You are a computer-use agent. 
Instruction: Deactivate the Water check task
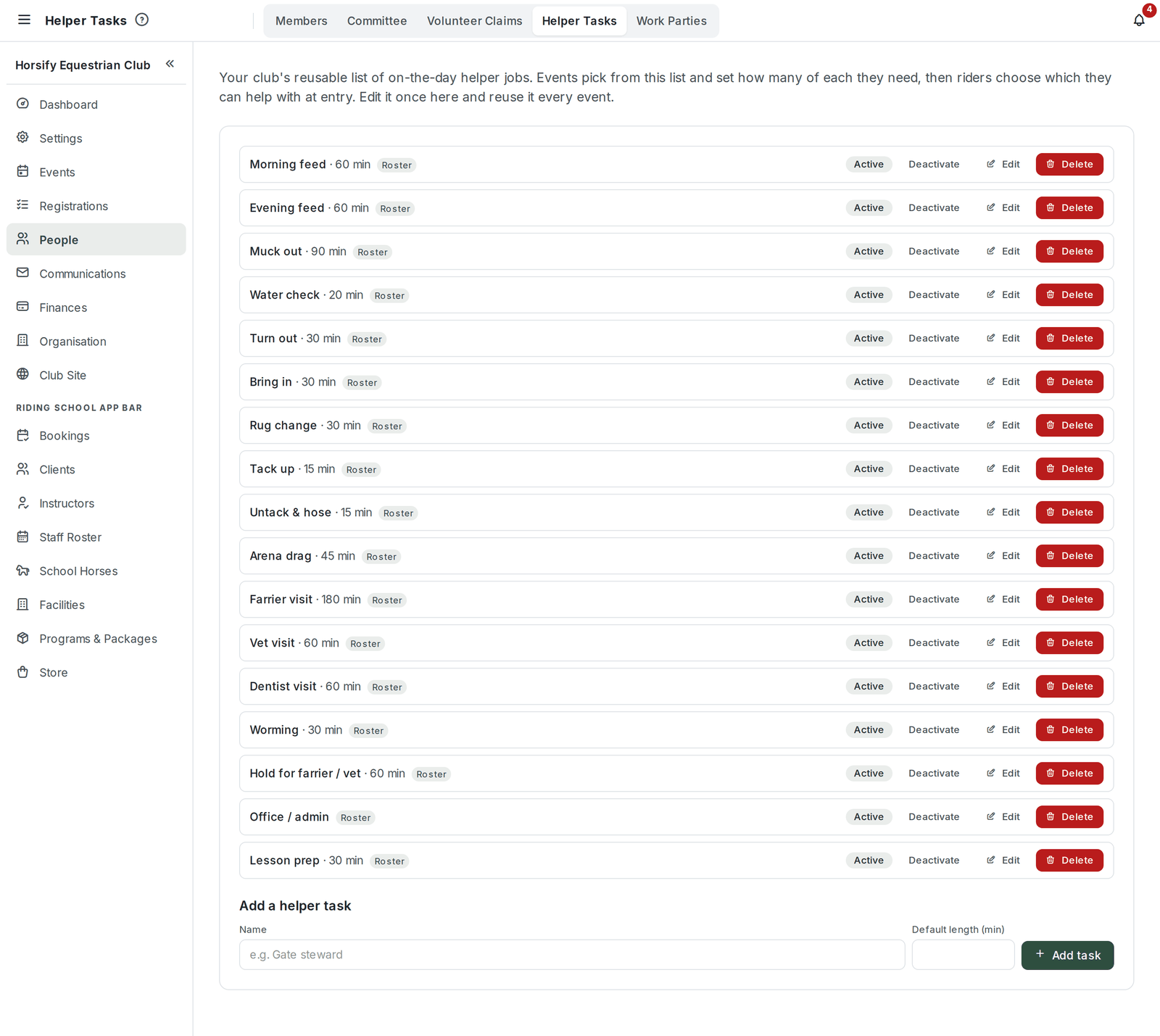pos(934,295)
